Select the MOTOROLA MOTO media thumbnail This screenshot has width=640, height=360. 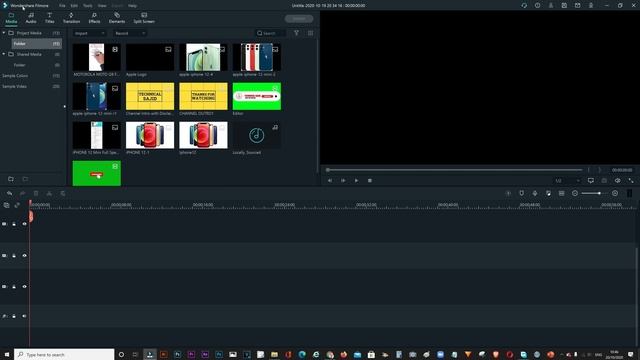97,57
